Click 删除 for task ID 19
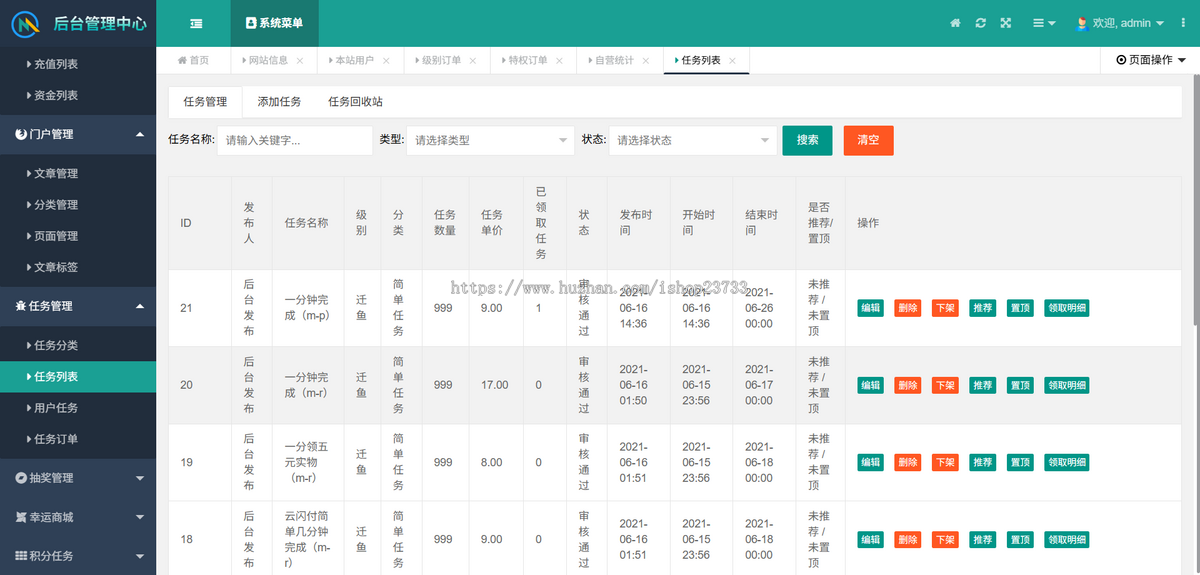This screenshot has height=575, width=1200. click(908, 462)
